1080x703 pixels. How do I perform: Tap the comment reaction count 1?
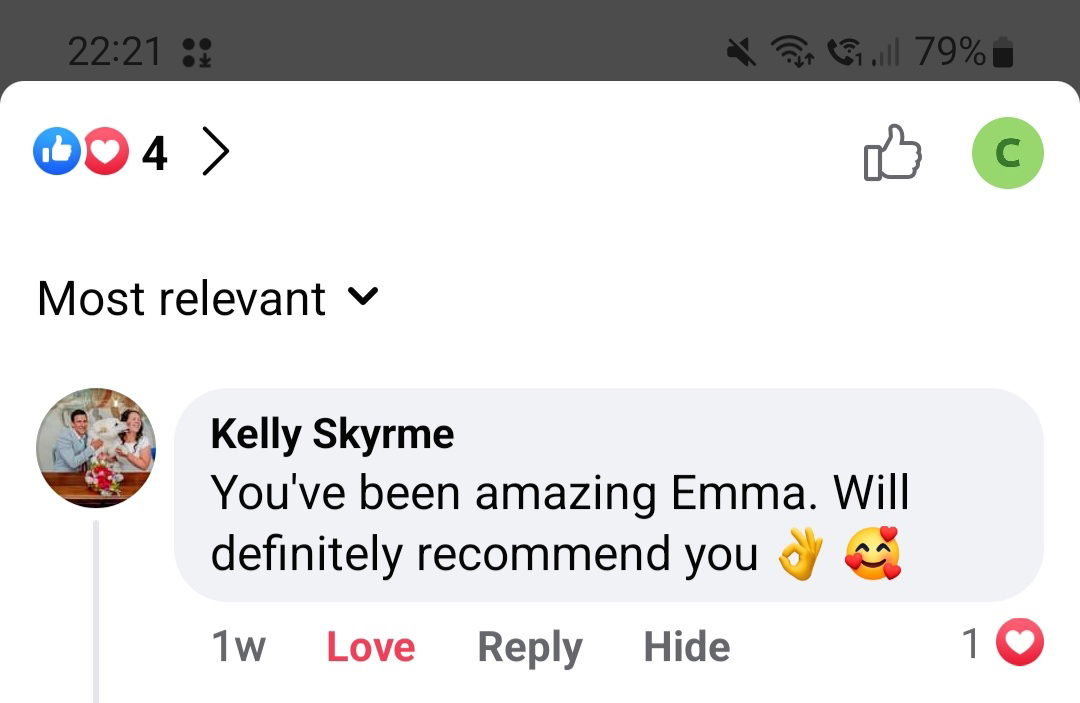tap(970, 644)
